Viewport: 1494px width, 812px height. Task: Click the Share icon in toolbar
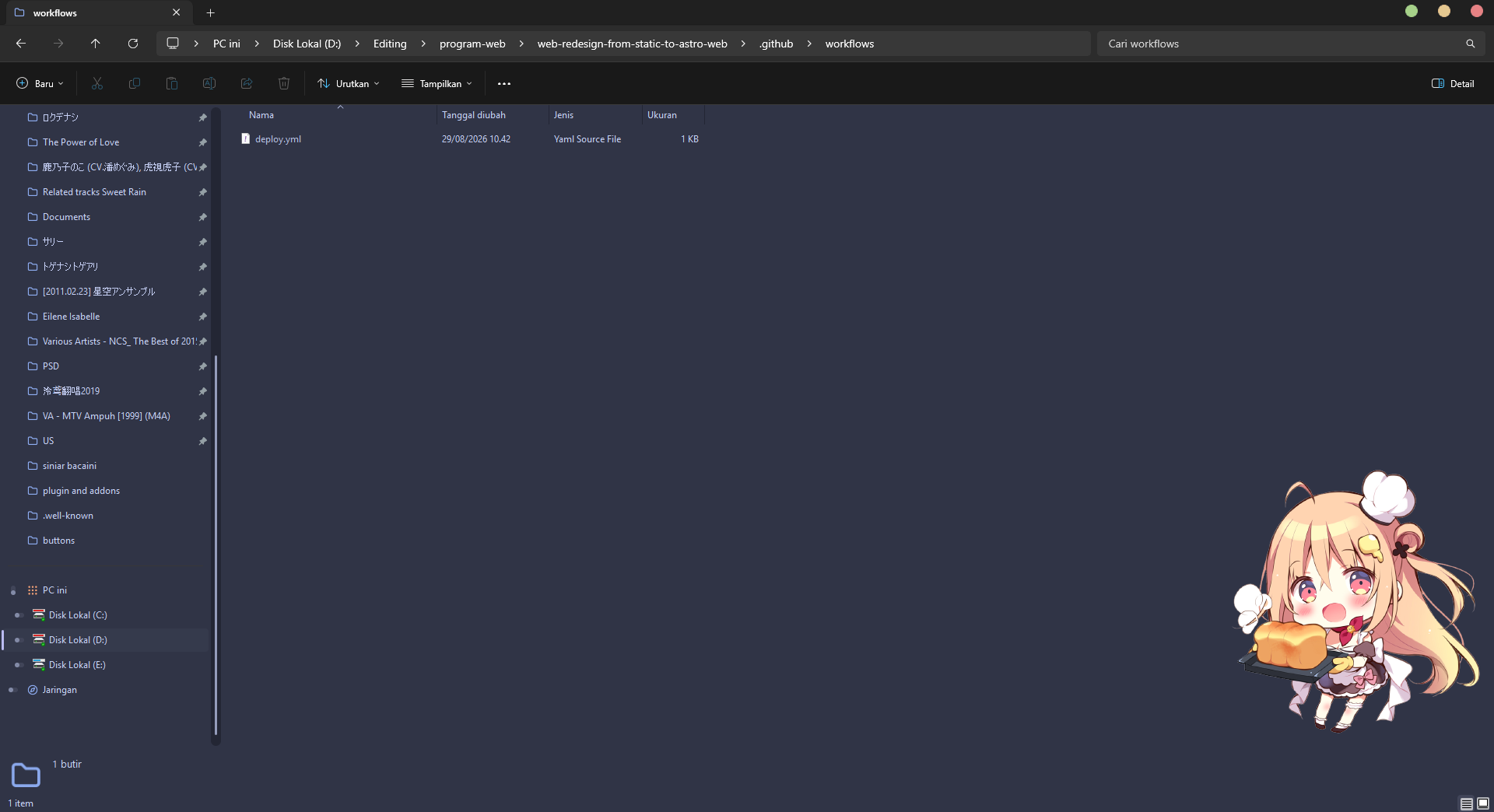pyautogui.click(x=247, y=83)
